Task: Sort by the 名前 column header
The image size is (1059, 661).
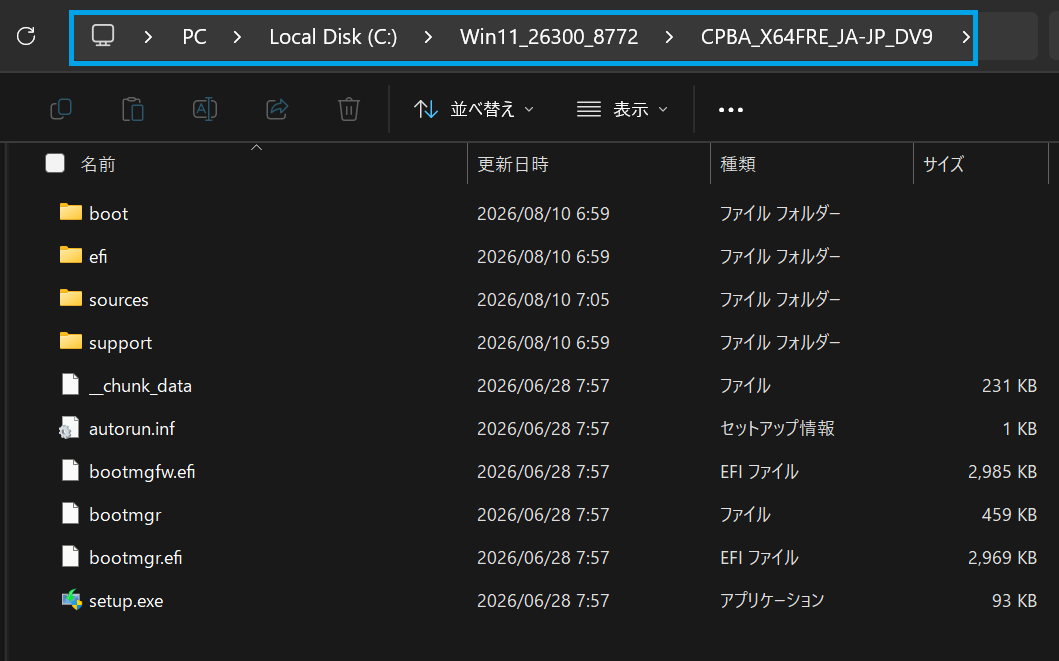Action: 98,164
